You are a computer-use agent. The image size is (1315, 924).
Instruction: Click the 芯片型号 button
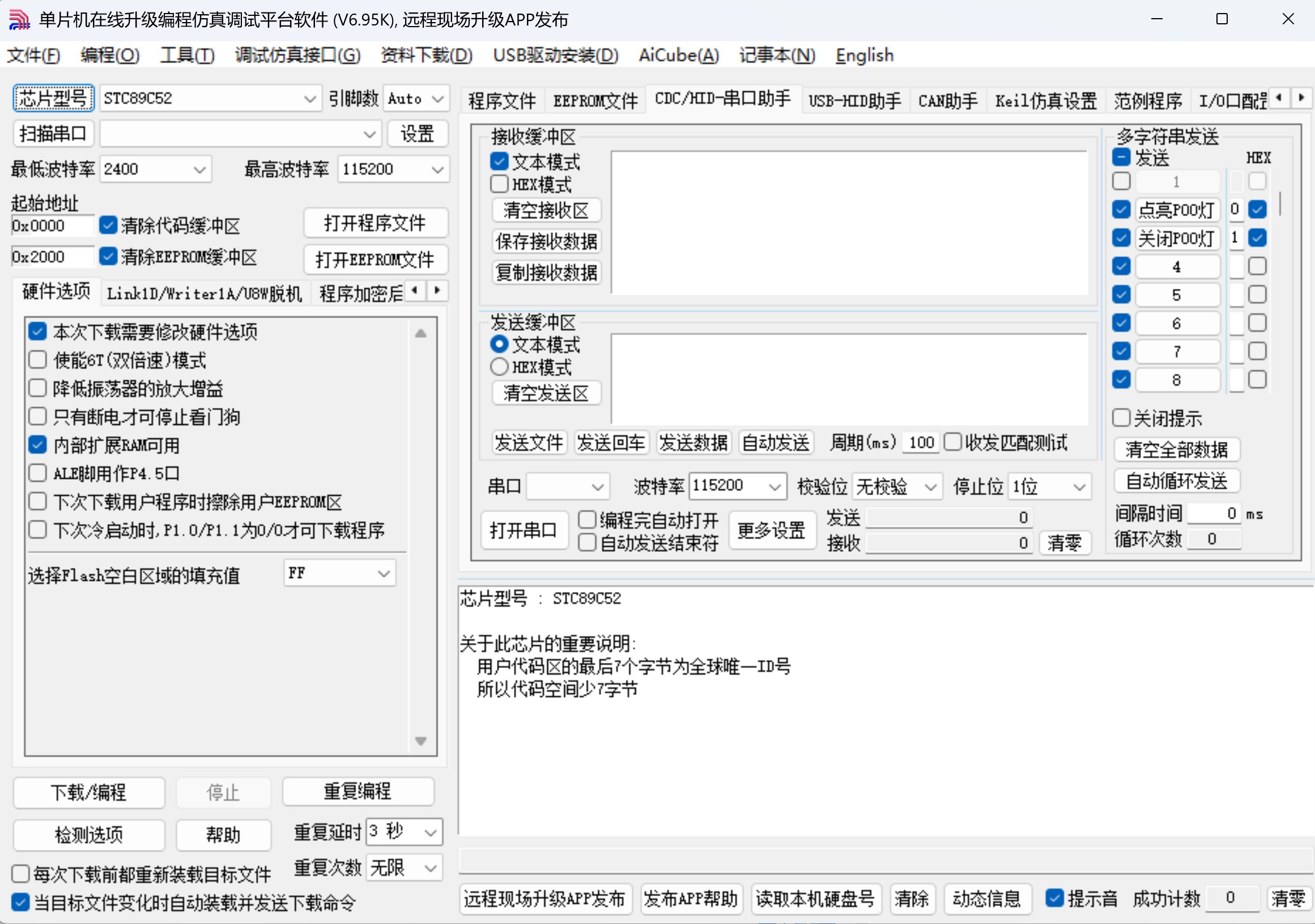(x=54, y=99)
